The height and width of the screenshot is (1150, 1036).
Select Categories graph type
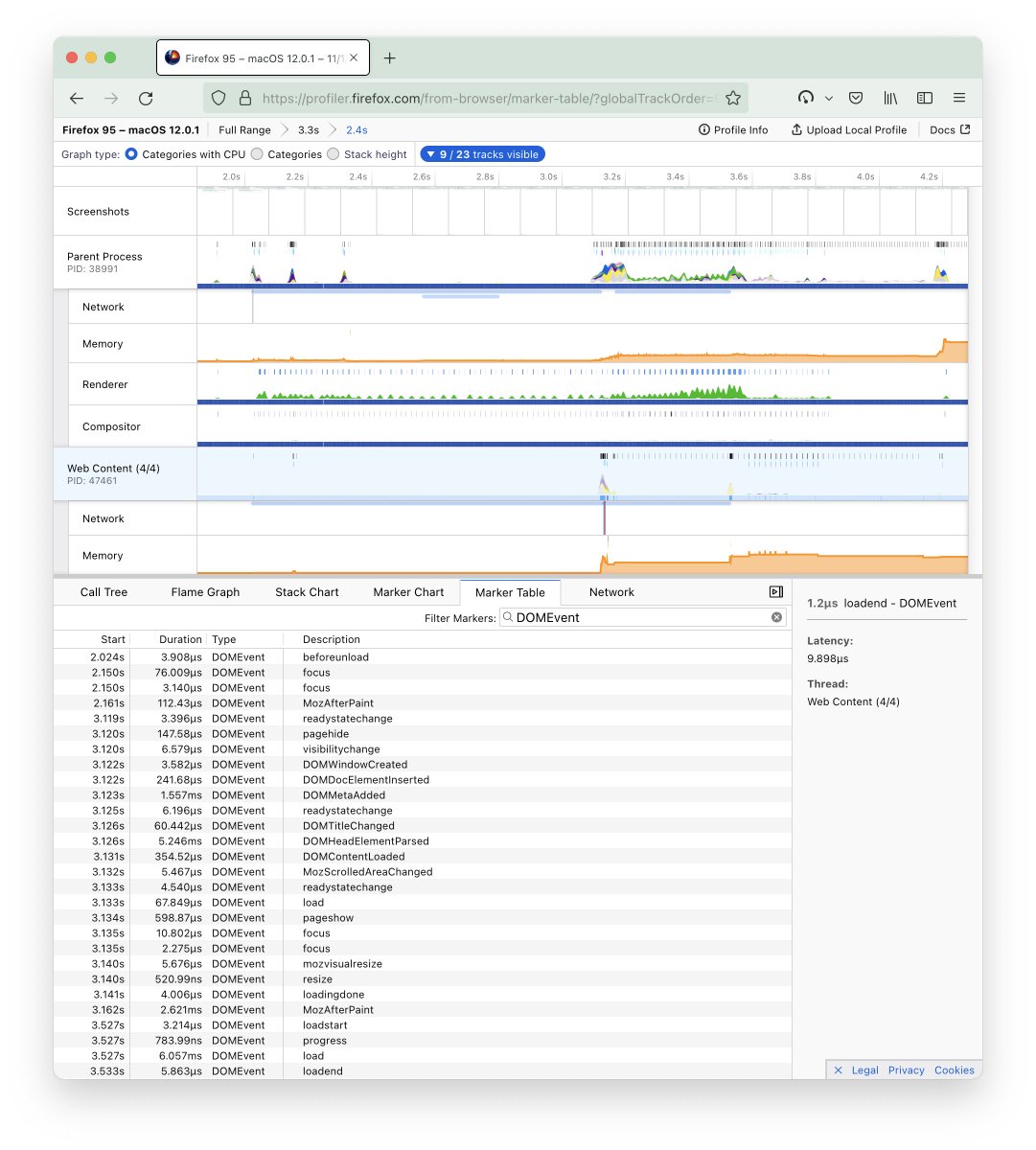pos(257,154)
